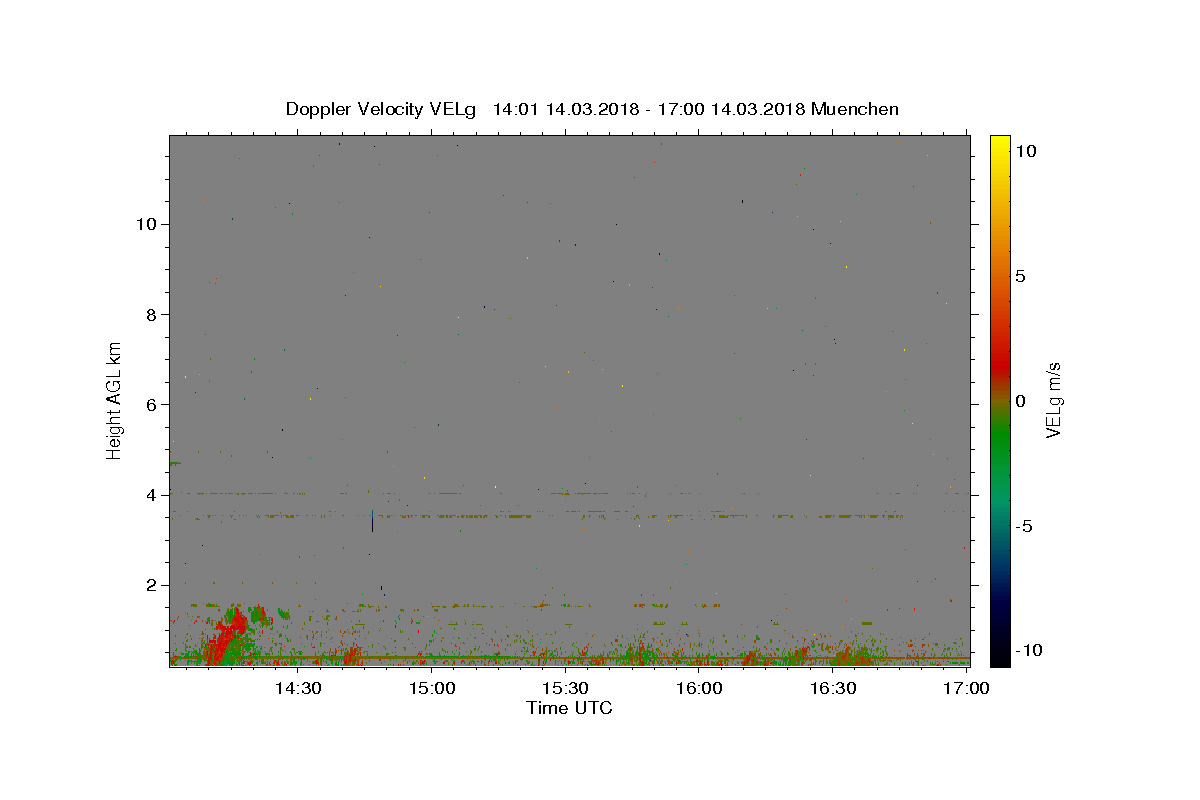Click the 16:30 time tick label

point(832,688)
